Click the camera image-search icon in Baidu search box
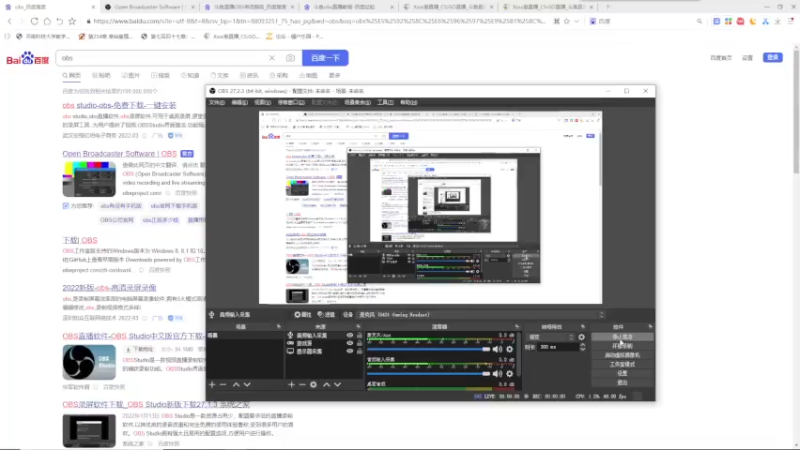This screenshot has height=450, width=800. point(290,58)
